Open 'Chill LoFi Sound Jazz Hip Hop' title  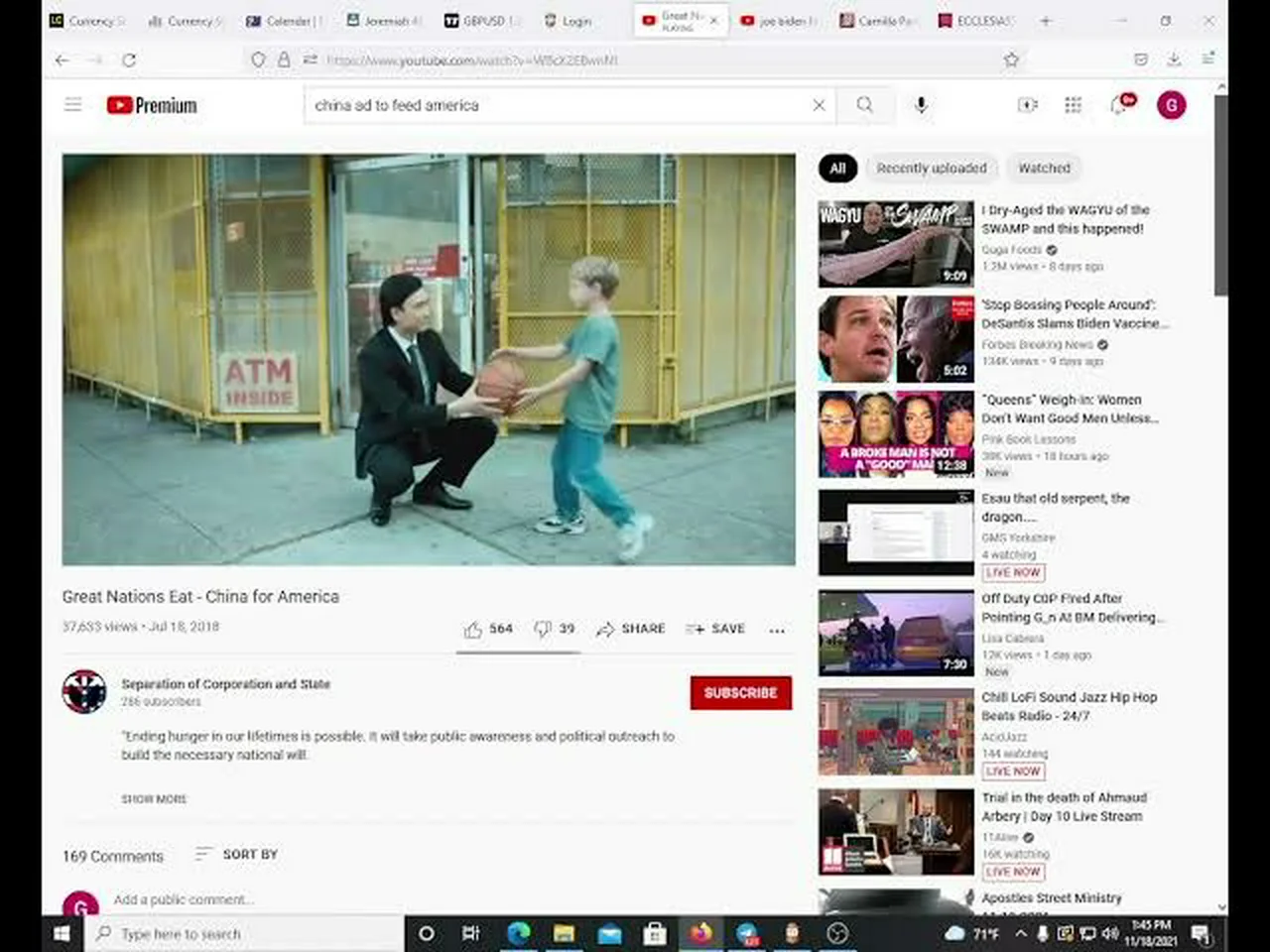pos(1070,706)
